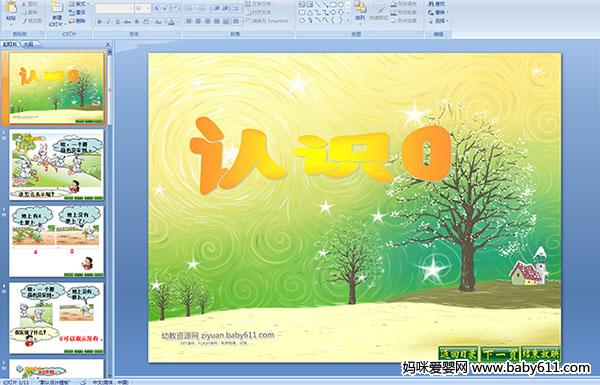Click the 返回目录 button on the slide
600x385 pixels.
458,354
